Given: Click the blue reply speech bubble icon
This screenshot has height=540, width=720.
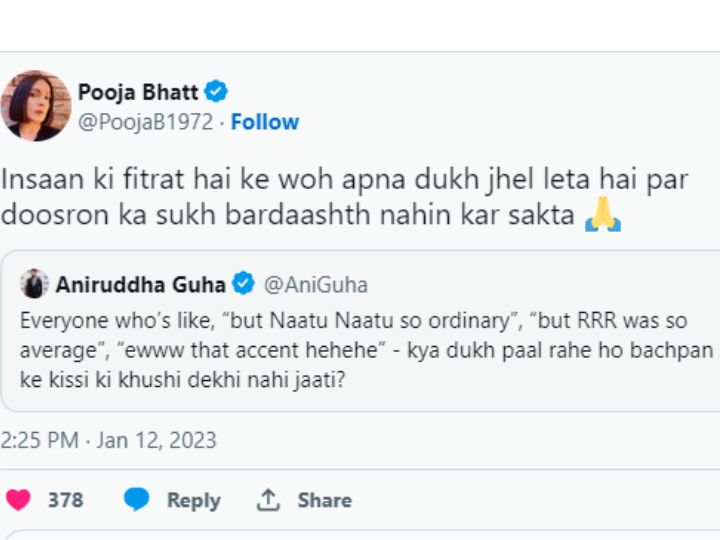Looking at the screenshot, I should click(x=136, y=499).
